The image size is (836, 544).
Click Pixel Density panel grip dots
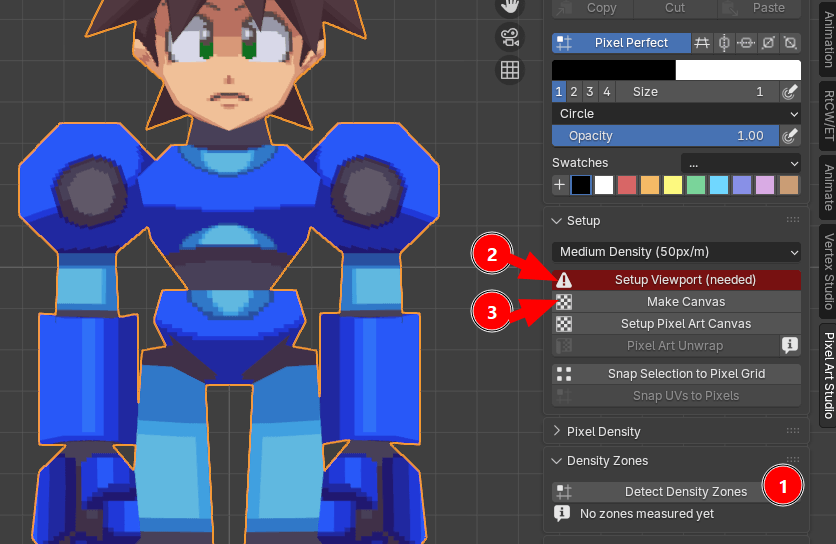click(793, 430)
